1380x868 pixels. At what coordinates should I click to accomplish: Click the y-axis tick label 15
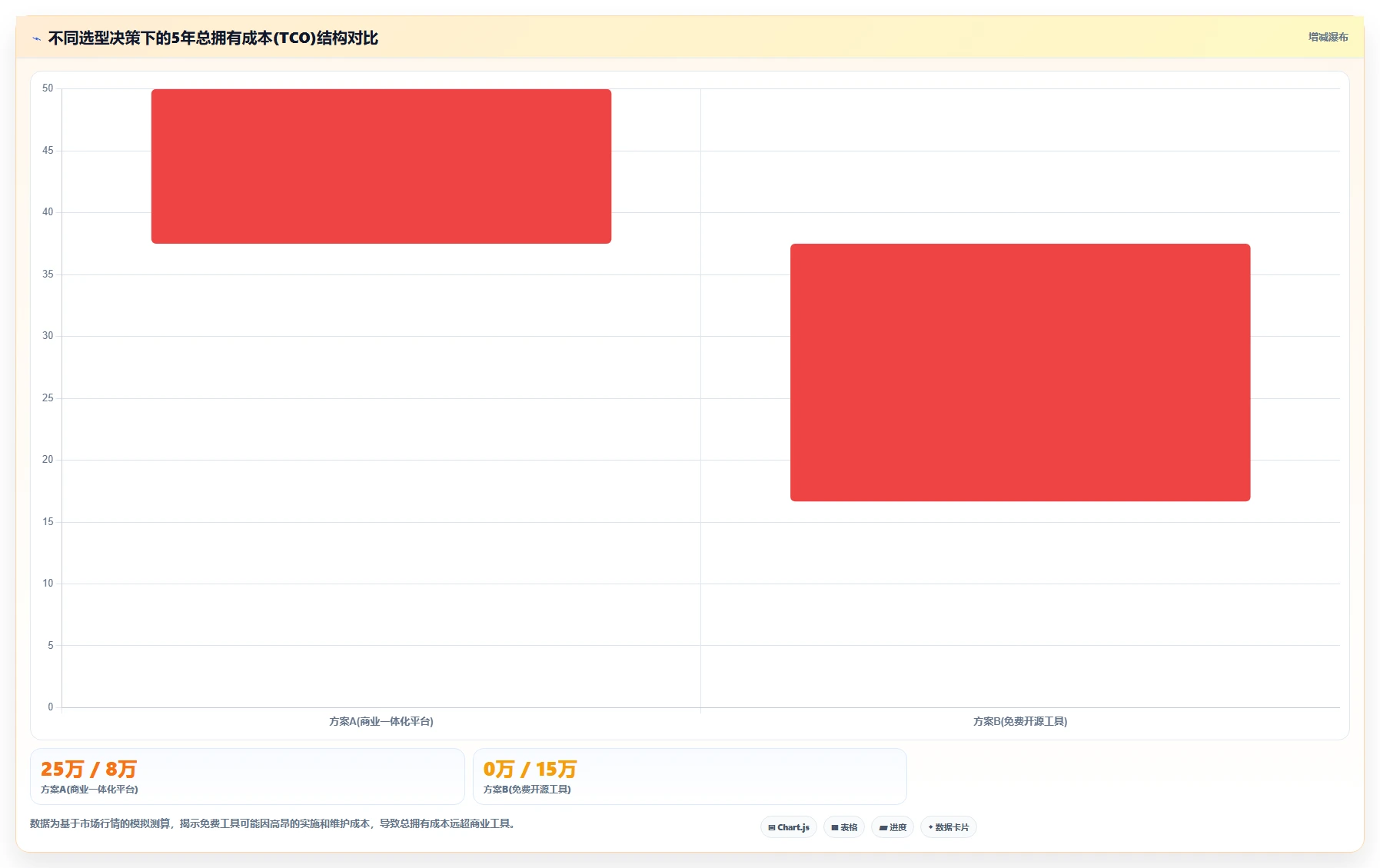48,522
